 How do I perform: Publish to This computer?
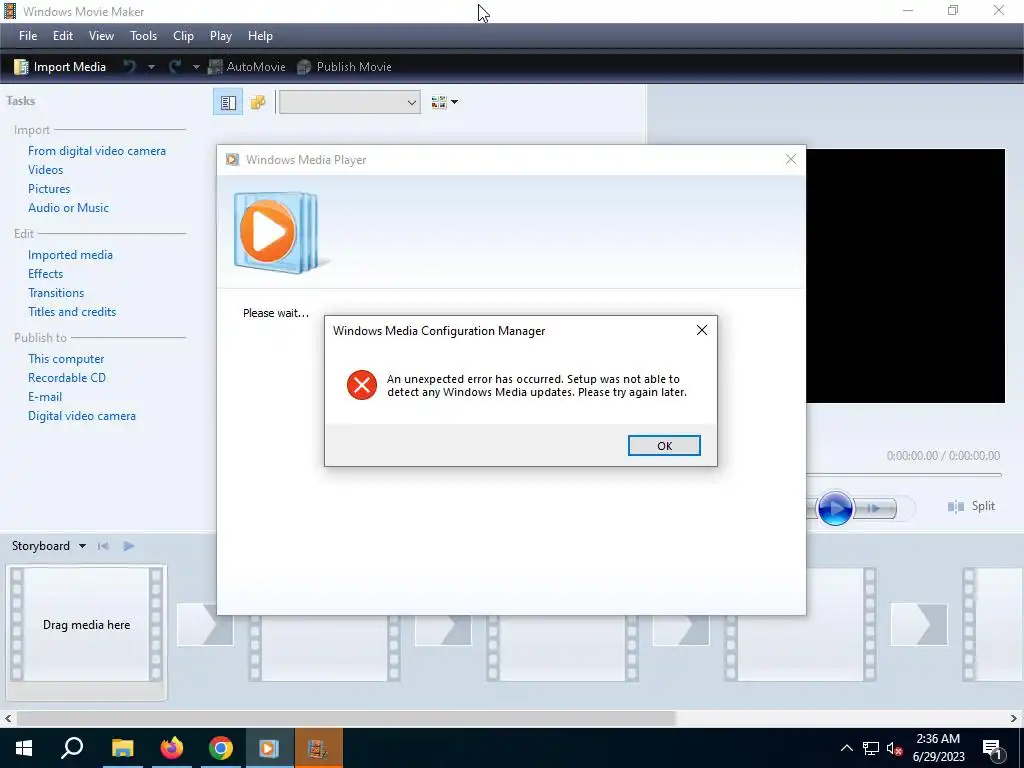coord(66,359)
